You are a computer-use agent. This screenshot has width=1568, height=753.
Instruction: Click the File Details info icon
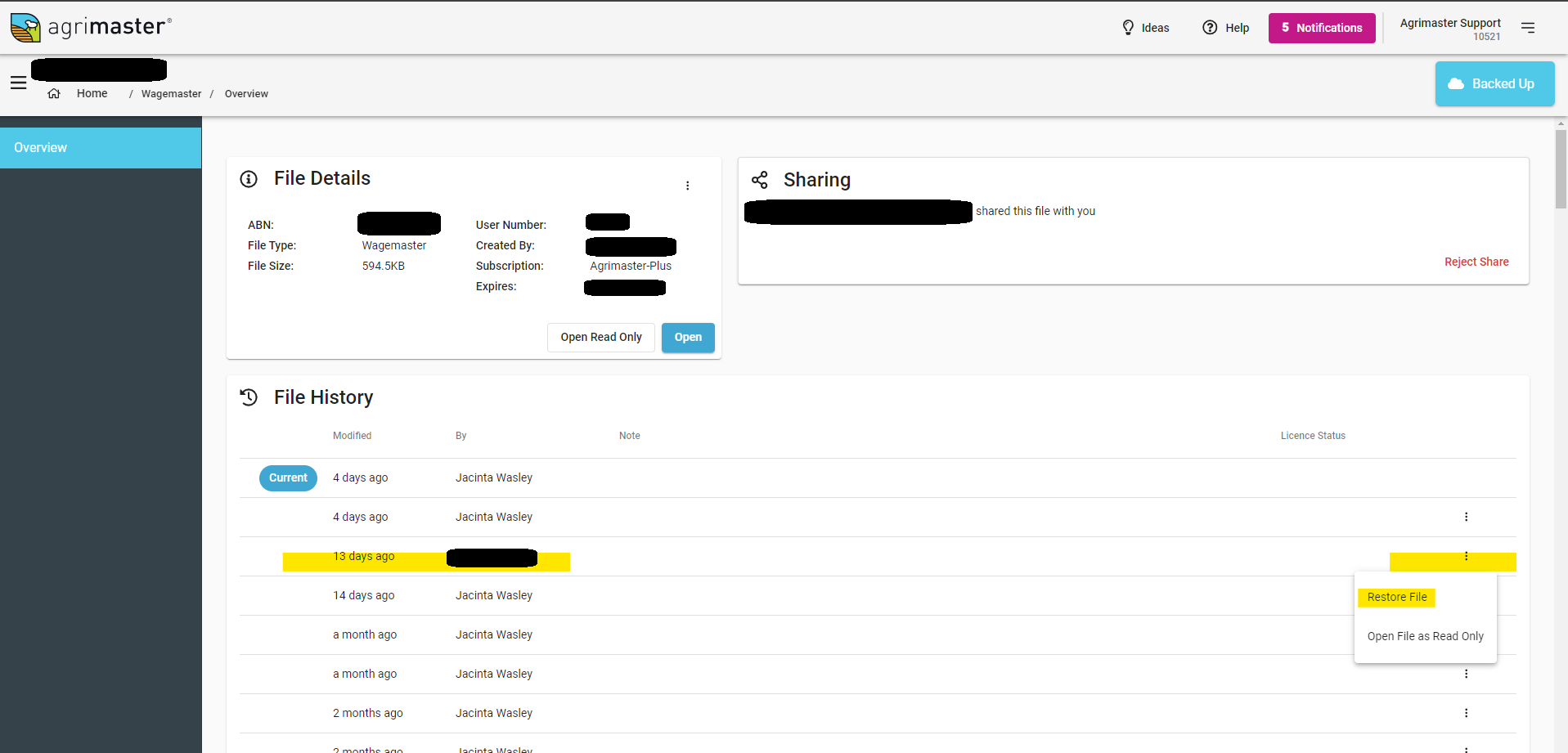tap(249, 179)
